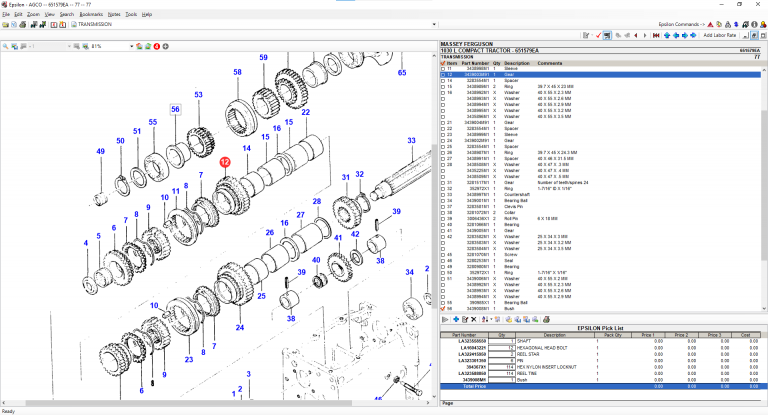The height and width of the screenshot is (415, 768).
Task: Click the blue plus add-to-pick-list icon
Action: [455, 319]
